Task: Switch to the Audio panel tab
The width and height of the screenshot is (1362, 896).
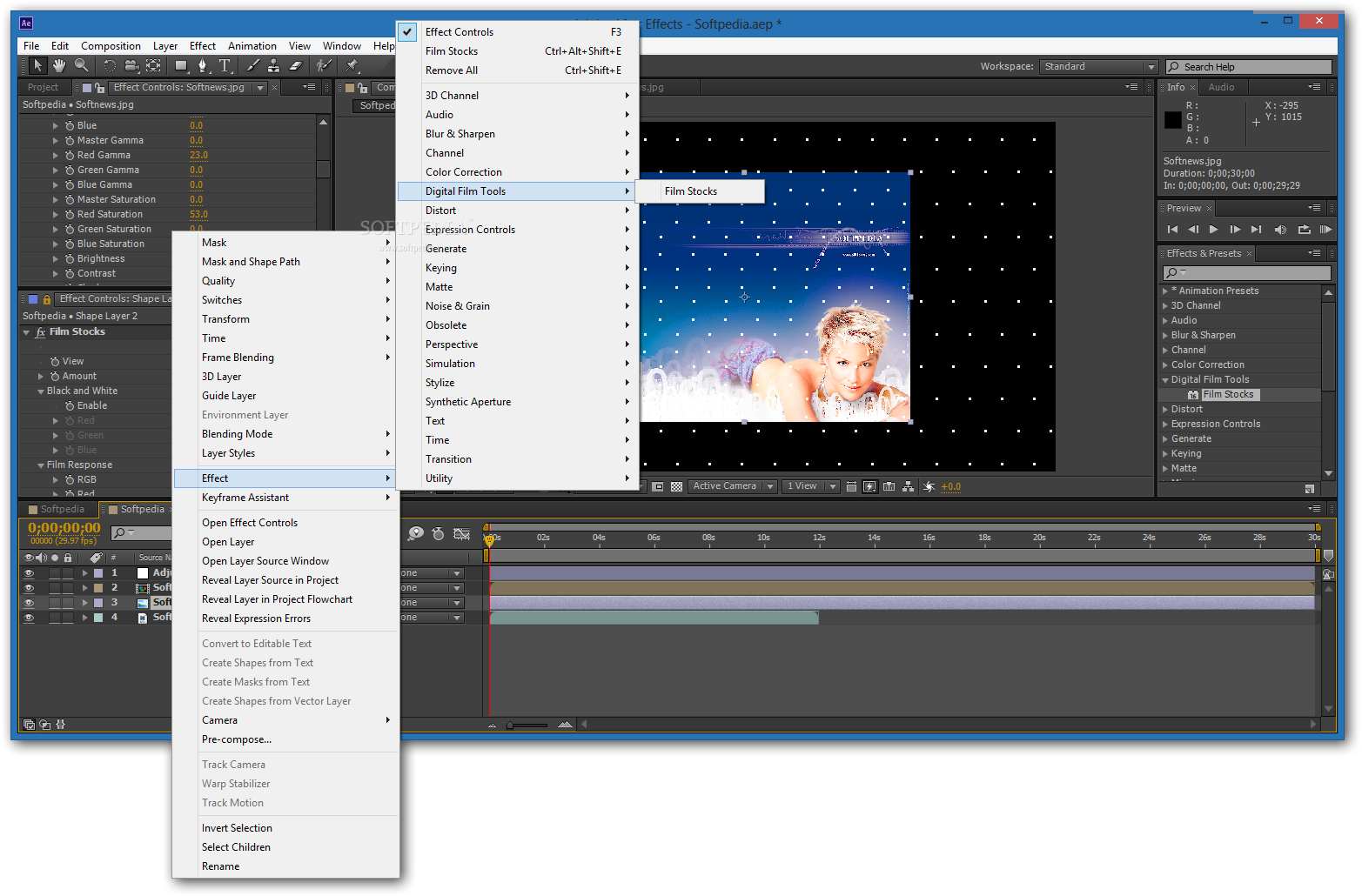Action: coord(1223,87)
